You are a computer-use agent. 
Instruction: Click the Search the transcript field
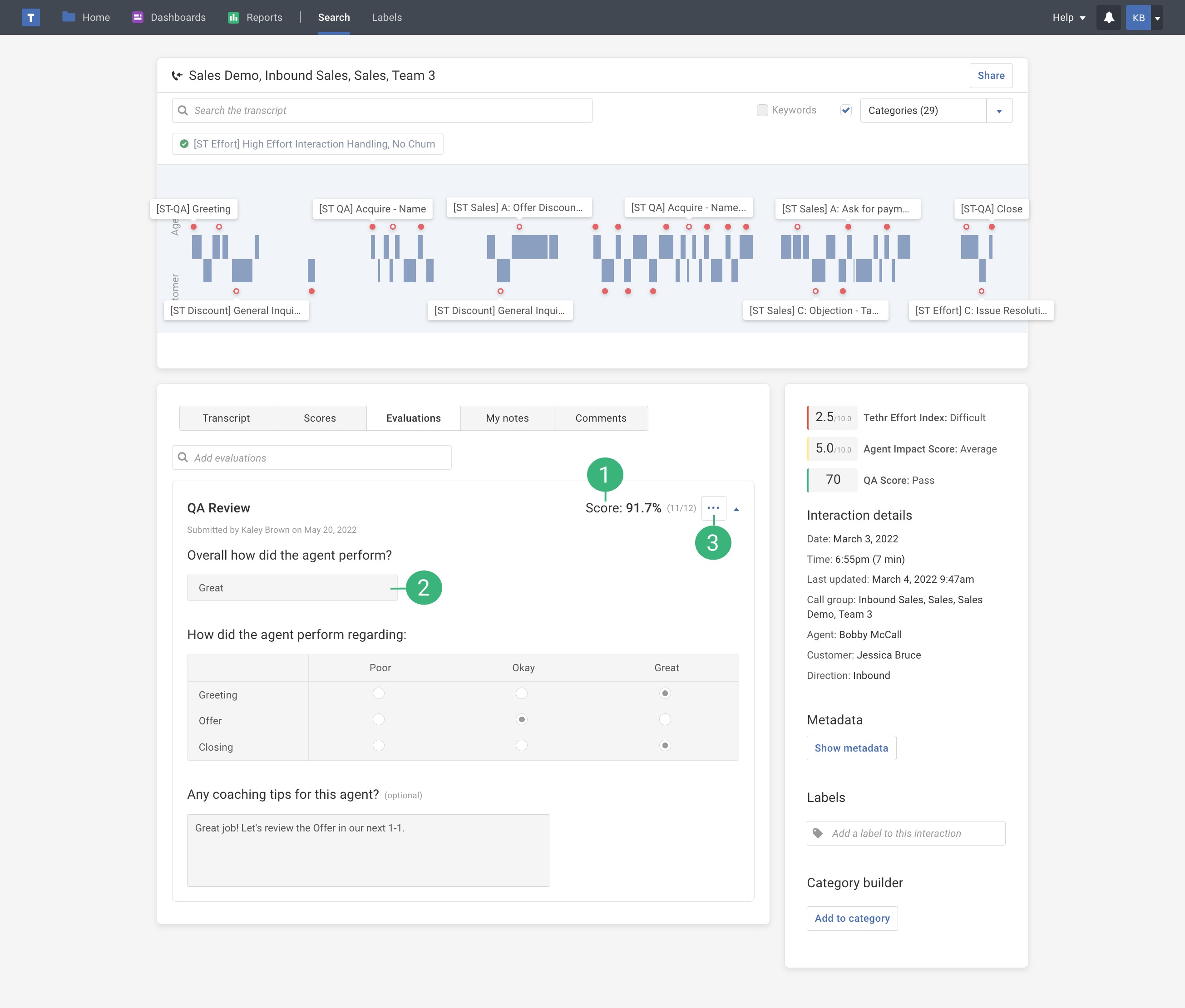382,110
